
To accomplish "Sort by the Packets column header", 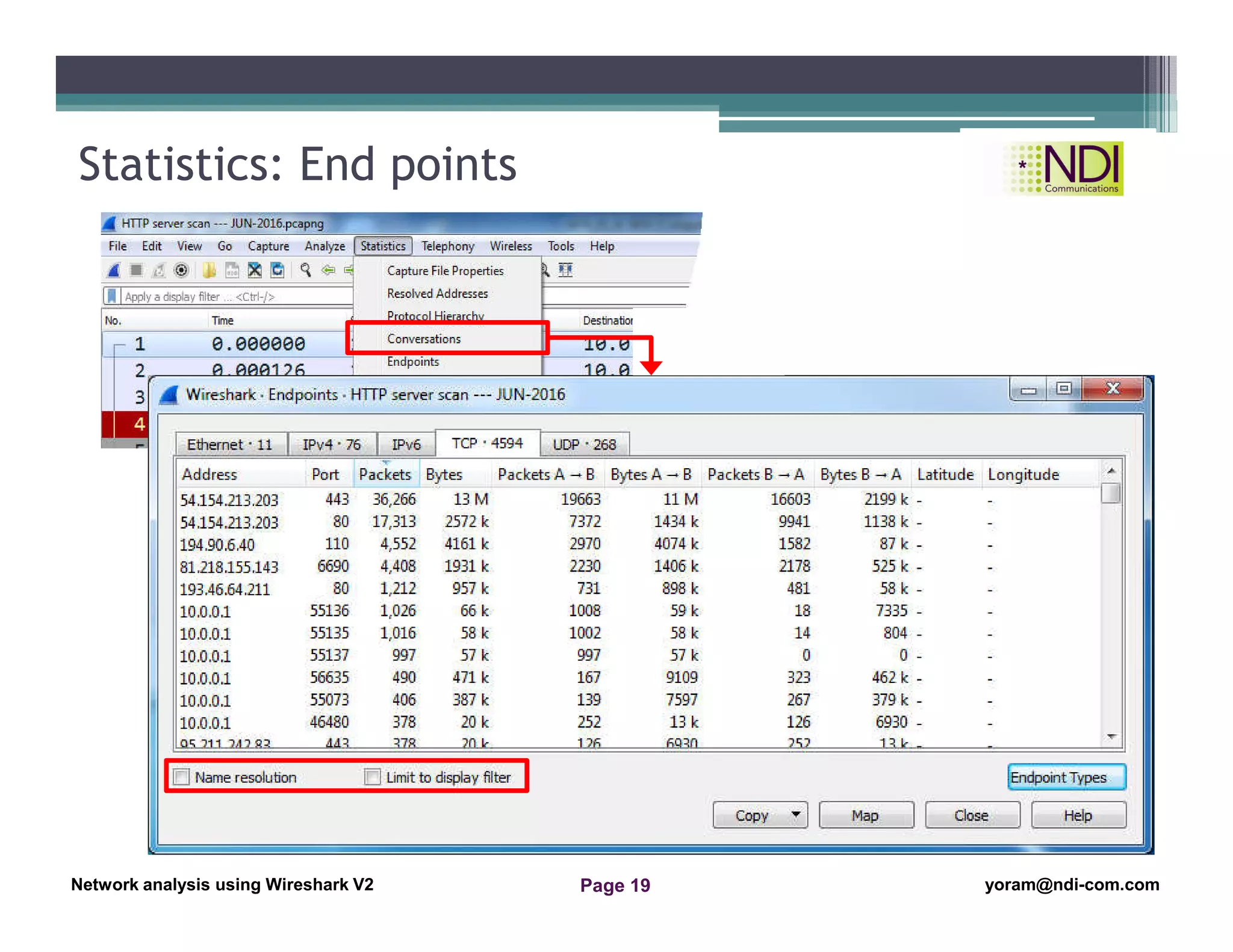I will pyautogui.click(x=385, y=475).
